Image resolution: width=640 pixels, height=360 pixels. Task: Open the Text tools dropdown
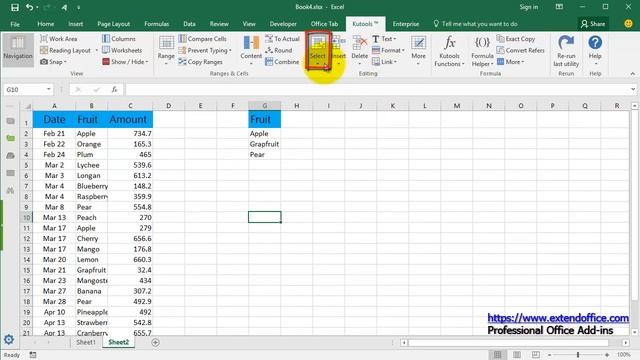click(384, 39)
